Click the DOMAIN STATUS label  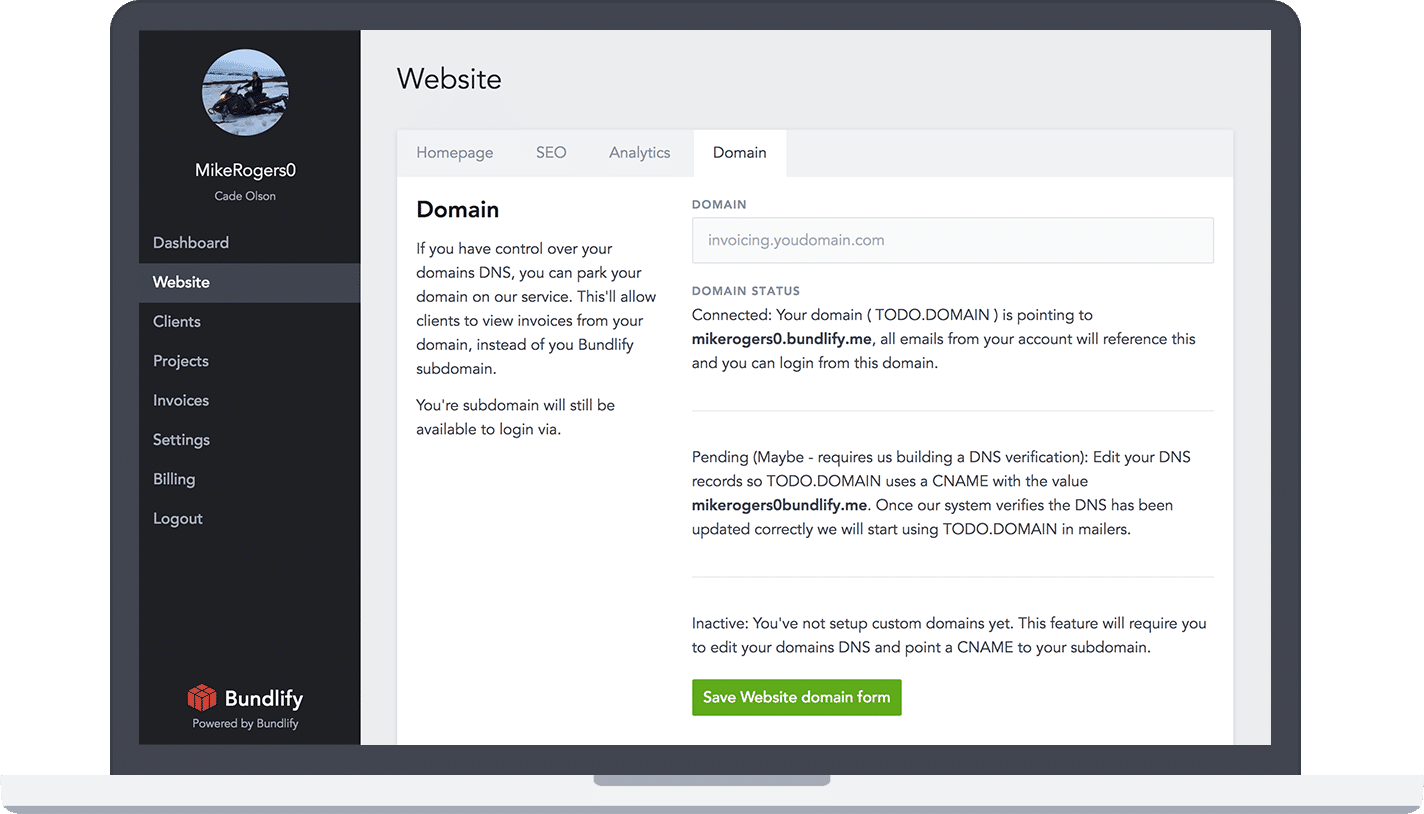tap(746, 291)
